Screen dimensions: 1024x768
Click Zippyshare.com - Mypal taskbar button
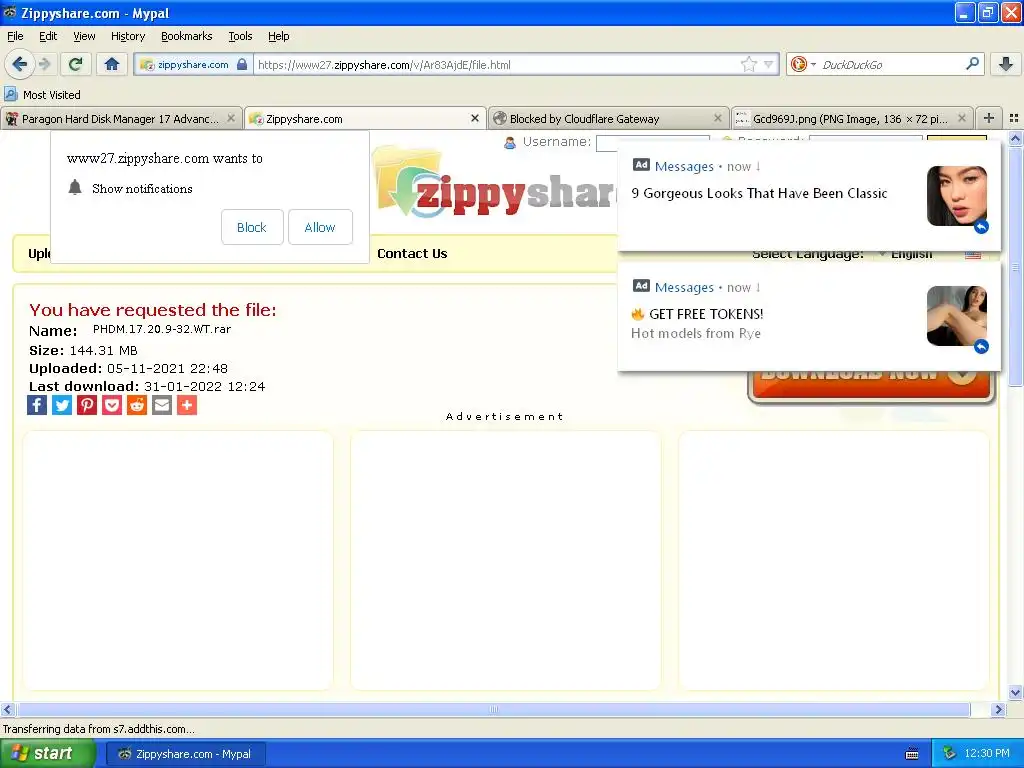tap(186, 754)
